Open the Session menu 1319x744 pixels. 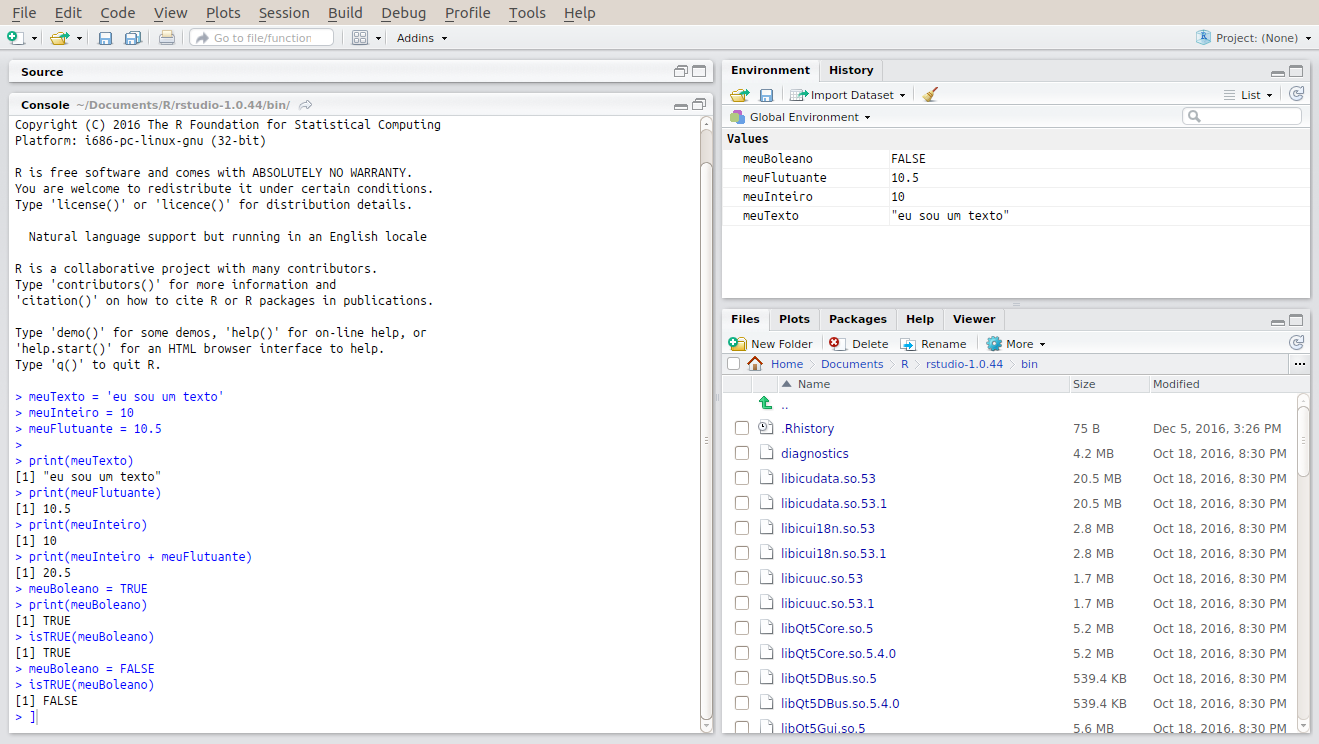(284, 13)
